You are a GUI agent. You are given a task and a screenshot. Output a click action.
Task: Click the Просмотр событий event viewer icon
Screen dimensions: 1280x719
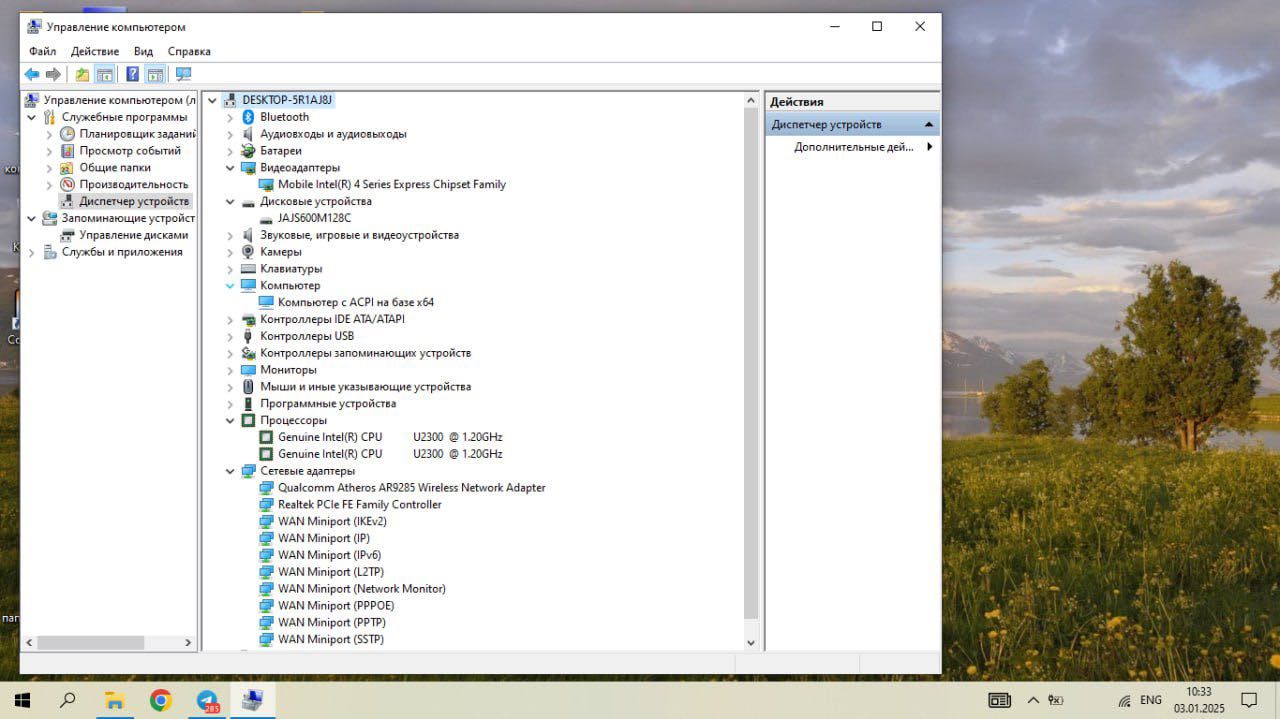(67, 151)
